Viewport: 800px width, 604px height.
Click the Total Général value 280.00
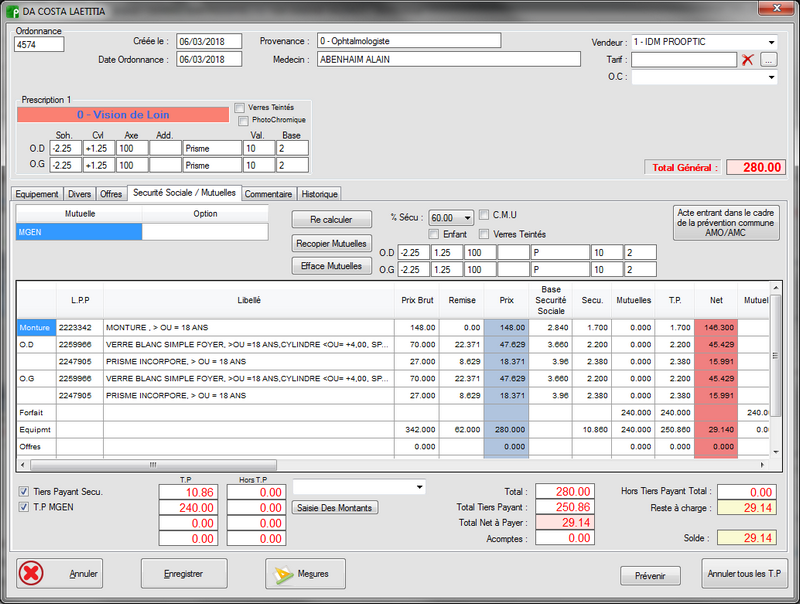coord(756,167)
